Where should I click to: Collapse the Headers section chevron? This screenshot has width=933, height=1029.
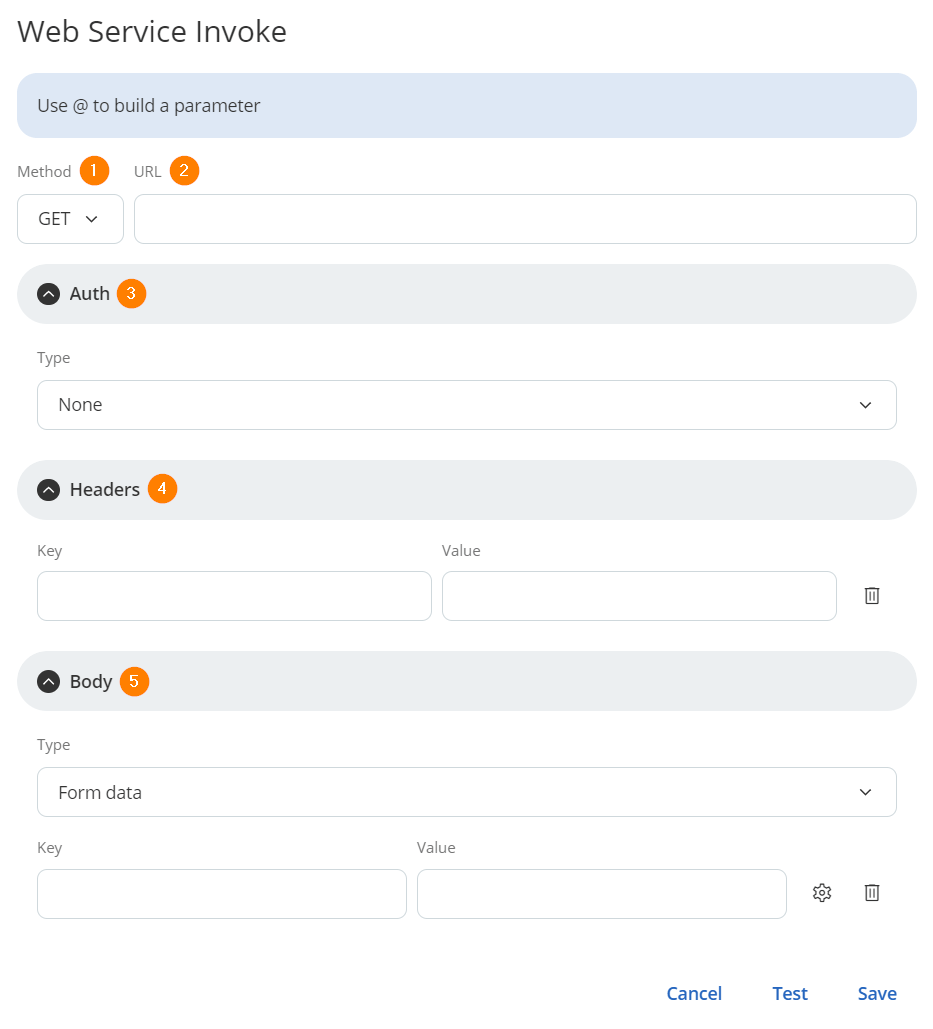click(48, 490)
